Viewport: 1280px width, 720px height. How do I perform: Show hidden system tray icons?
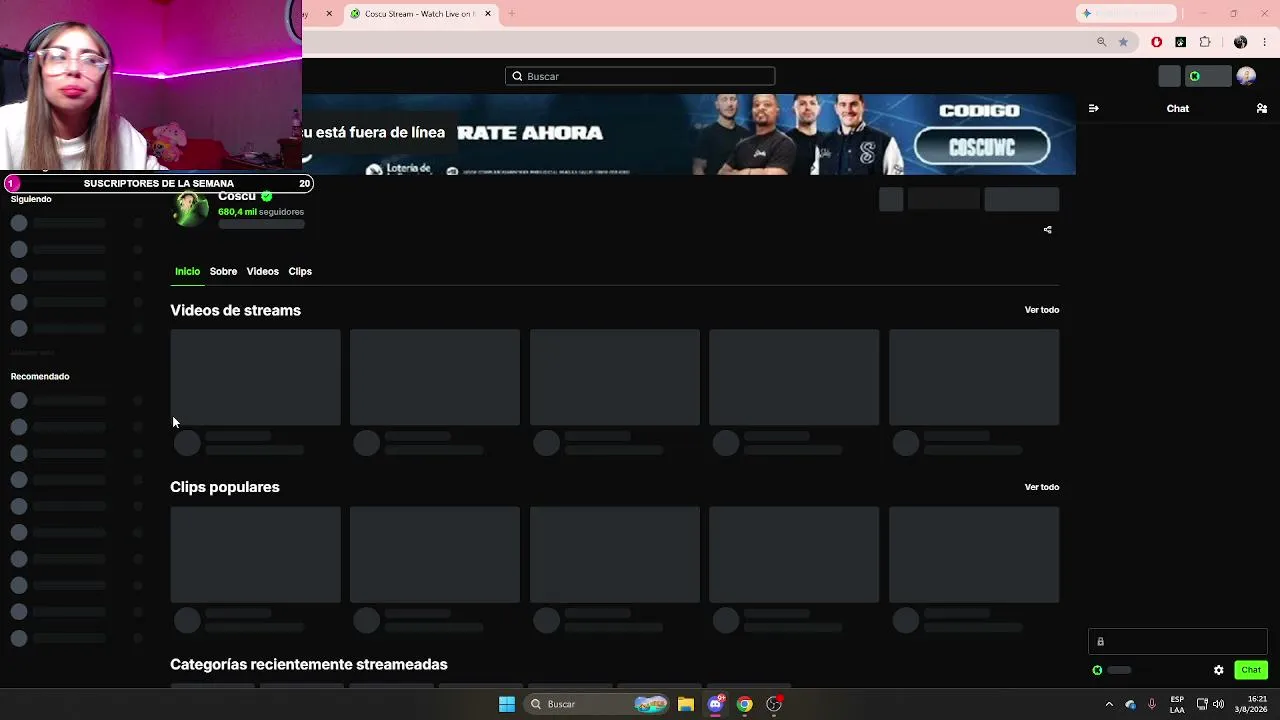[1109, 704]
